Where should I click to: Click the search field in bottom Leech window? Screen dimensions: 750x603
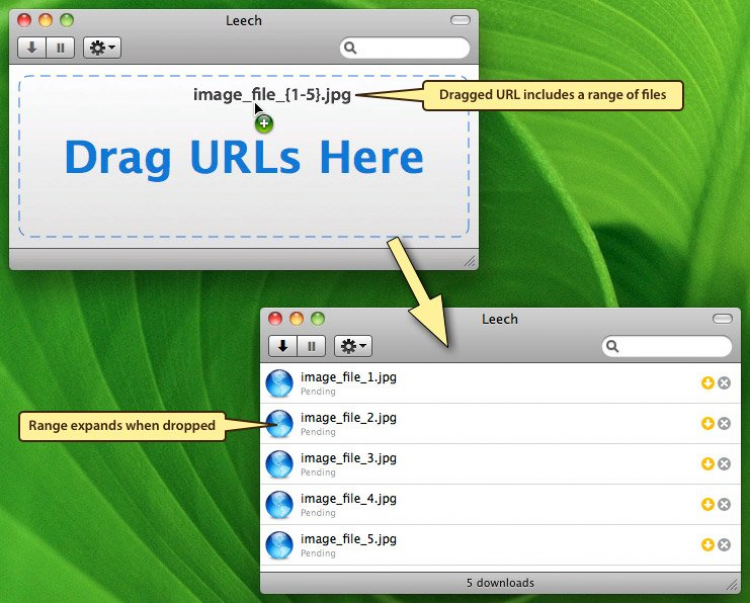667,346
